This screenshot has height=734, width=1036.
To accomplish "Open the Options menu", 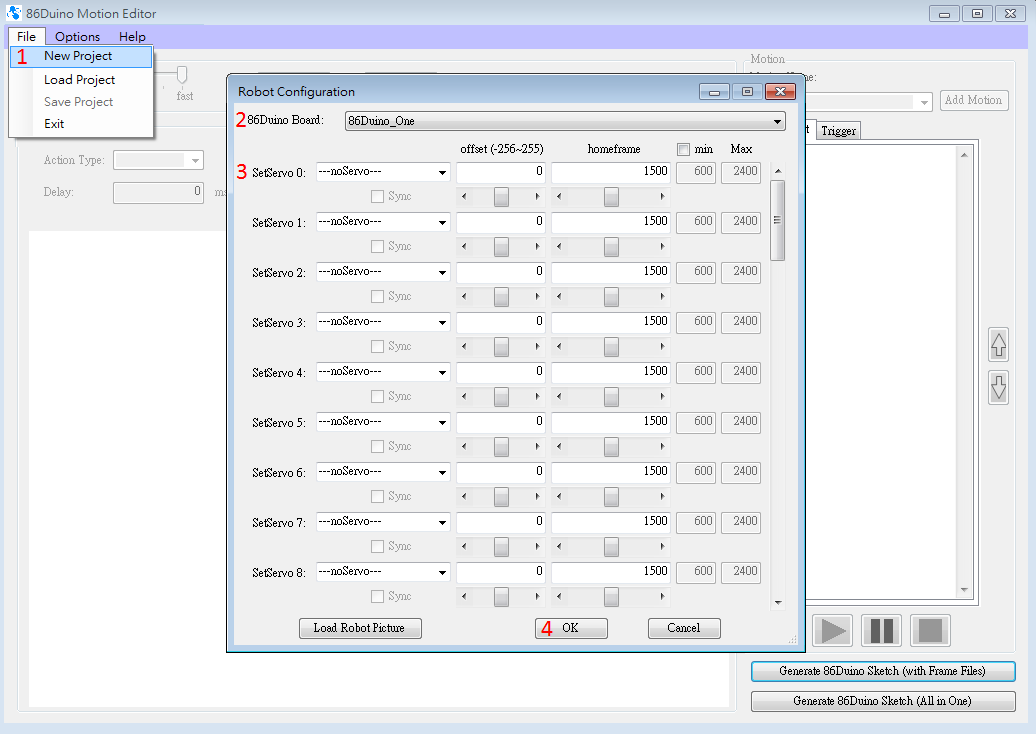I will click(x=77, y=36).
